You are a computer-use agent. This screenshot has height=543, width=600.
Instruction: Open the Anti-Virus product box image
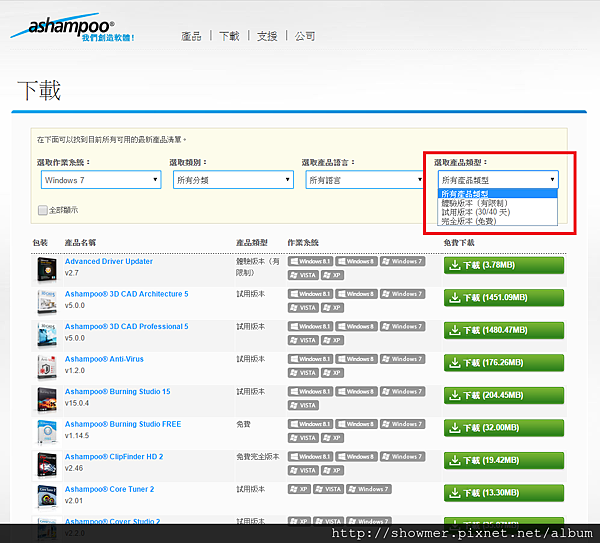pyautogui.click(x=47, y=367)
